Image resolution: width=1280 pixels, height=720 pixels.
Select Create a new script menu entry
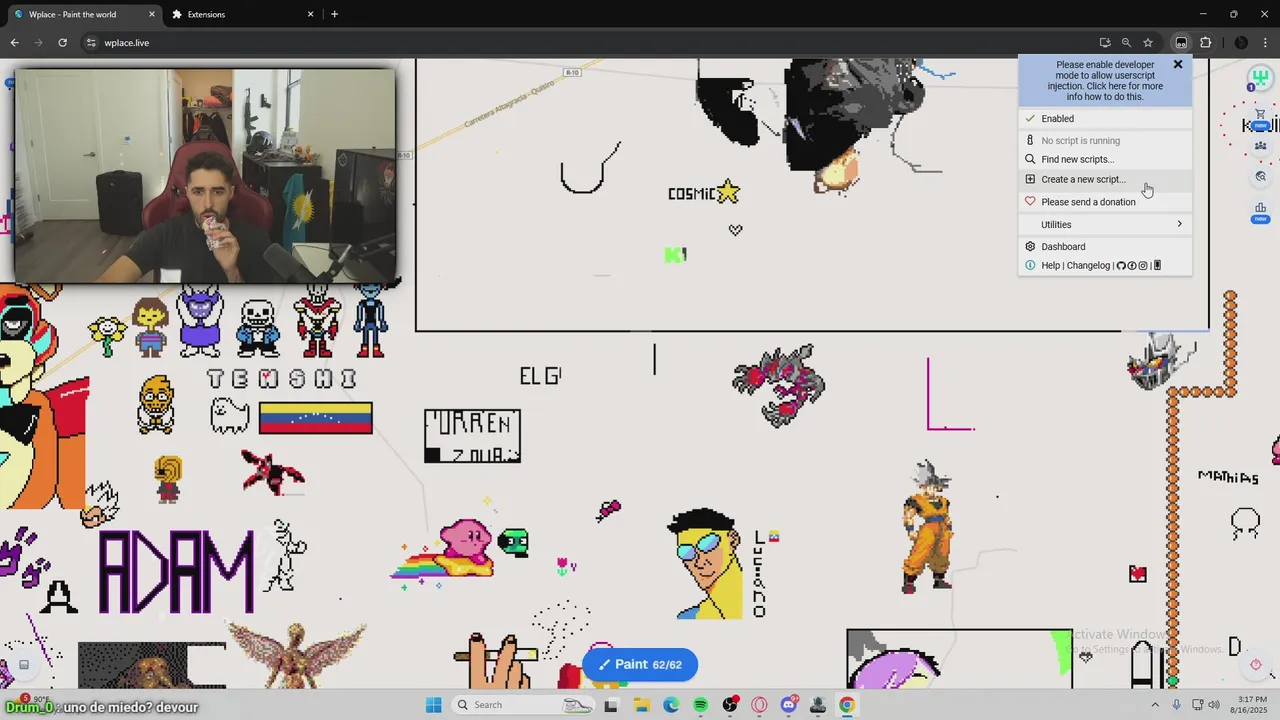tap(1105, 180)
